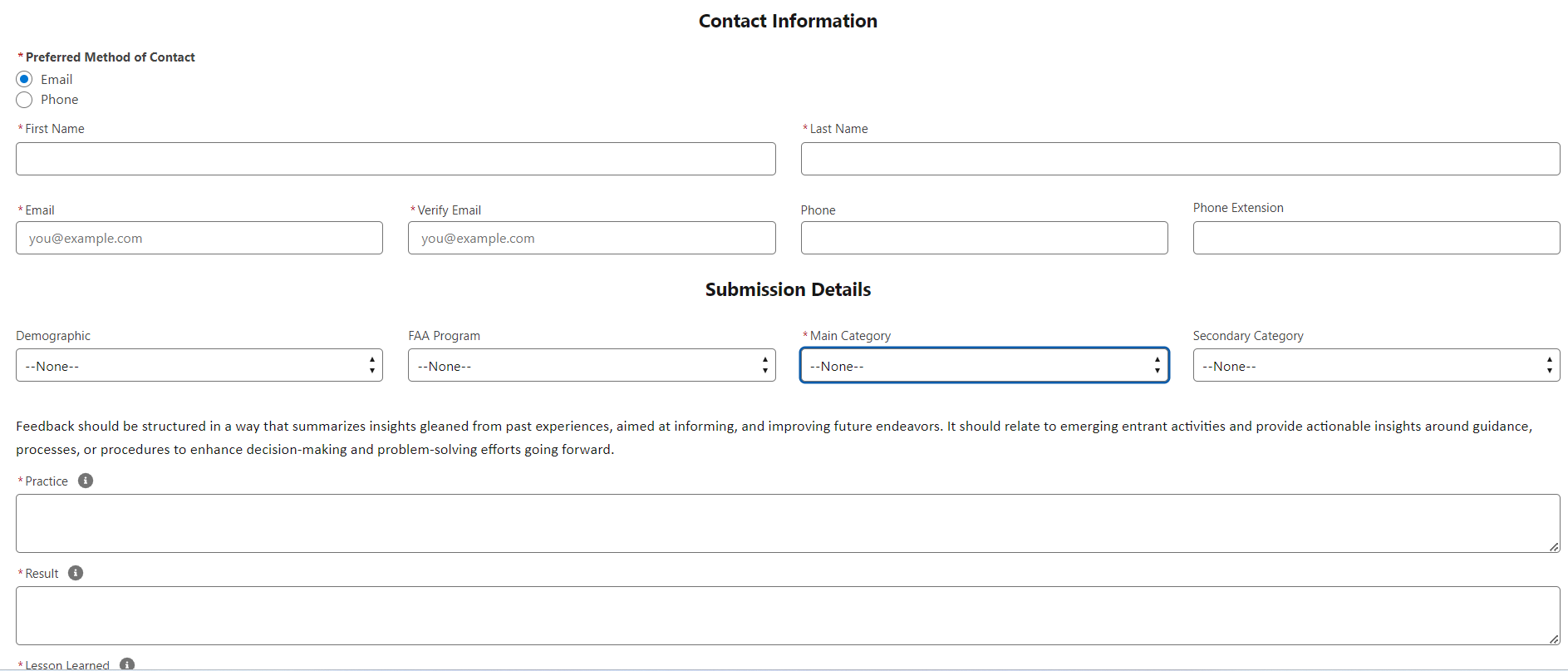Select the Phone Extension field
This screenshot has height=671, width=1568.
1376,239
